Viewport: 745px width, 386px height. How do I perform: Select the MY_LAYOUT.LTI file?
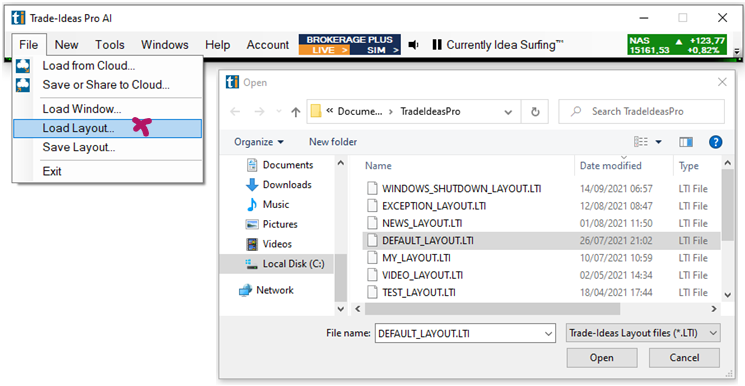coord(416,258)
